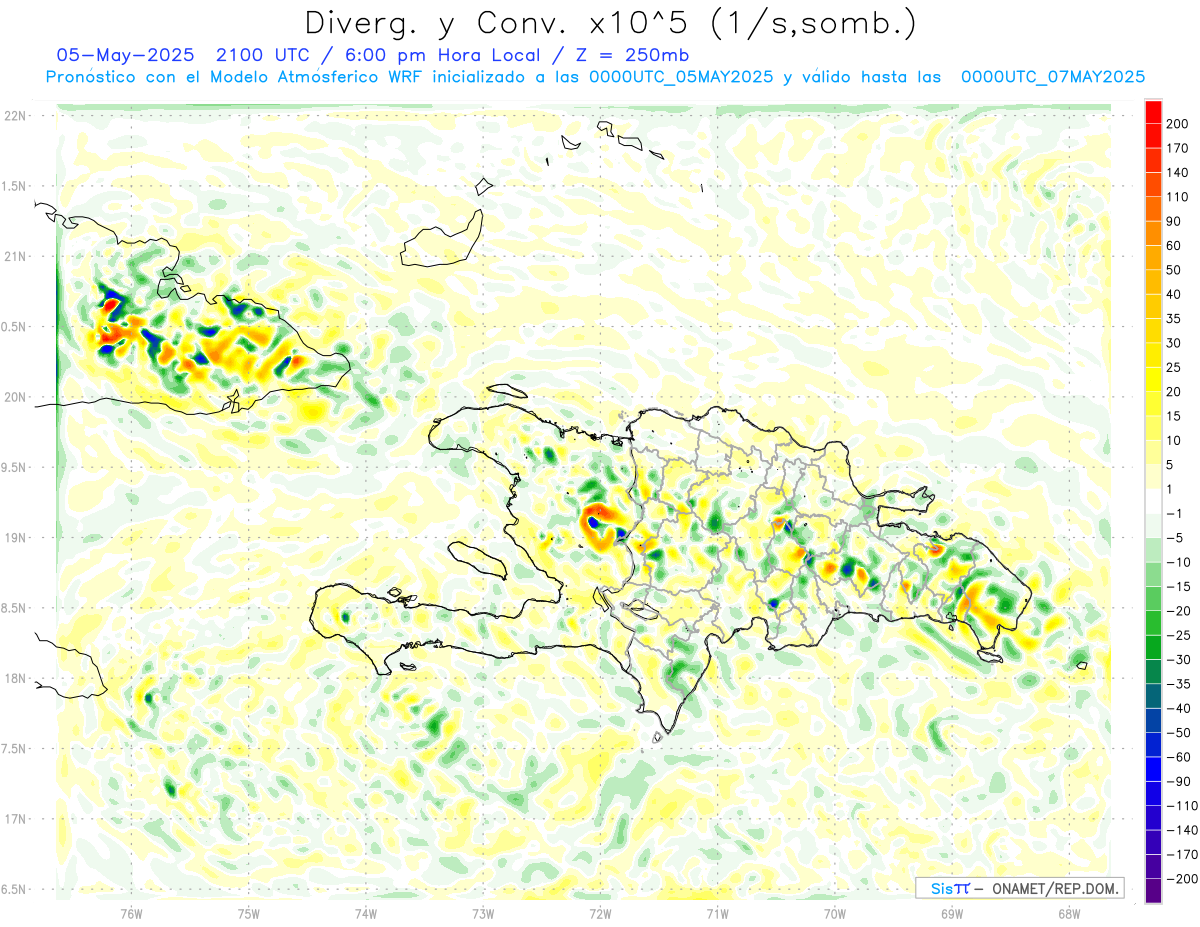Viewport: 1200px width, 927px height.
Task: Click the positive '110' color bar value
Action: click(x=1177, y=197)
